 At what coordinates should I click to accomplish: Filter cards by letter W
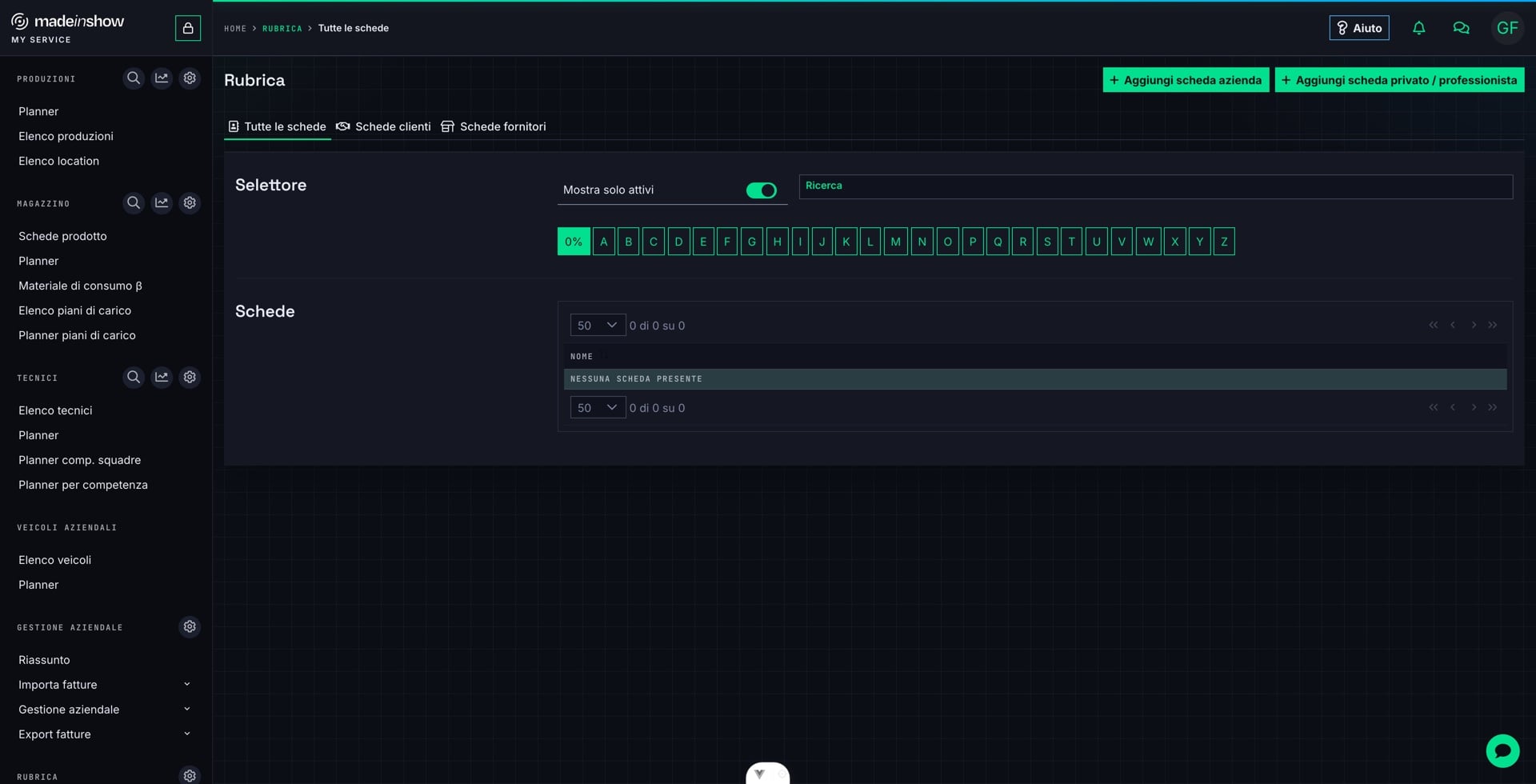[1148, 242]
